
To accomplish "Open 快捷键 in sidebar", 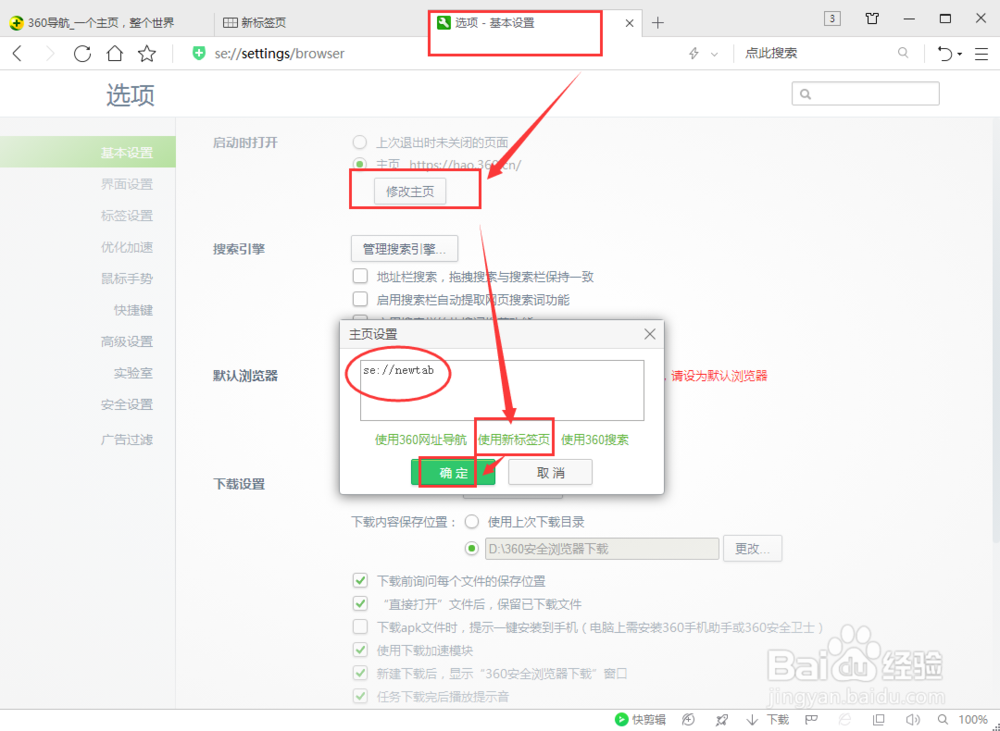I will [x=133, y=310].
